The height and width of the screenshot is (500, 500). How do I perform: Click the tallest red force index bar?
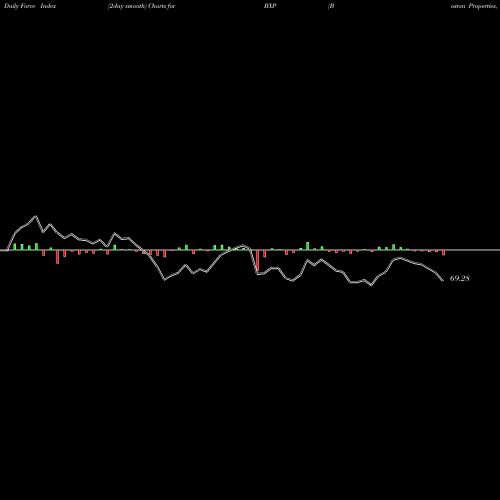(258, 260)
